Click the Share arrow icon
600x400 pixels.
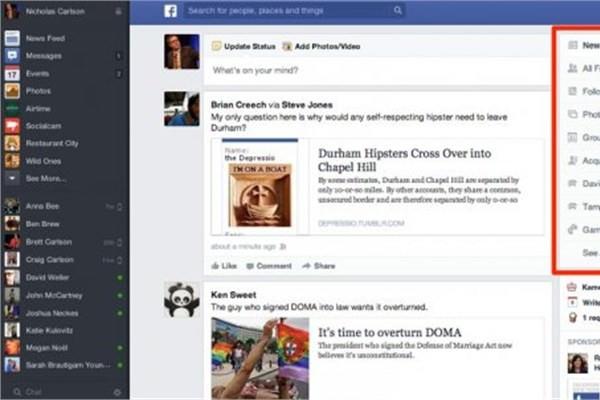point(306,266)
